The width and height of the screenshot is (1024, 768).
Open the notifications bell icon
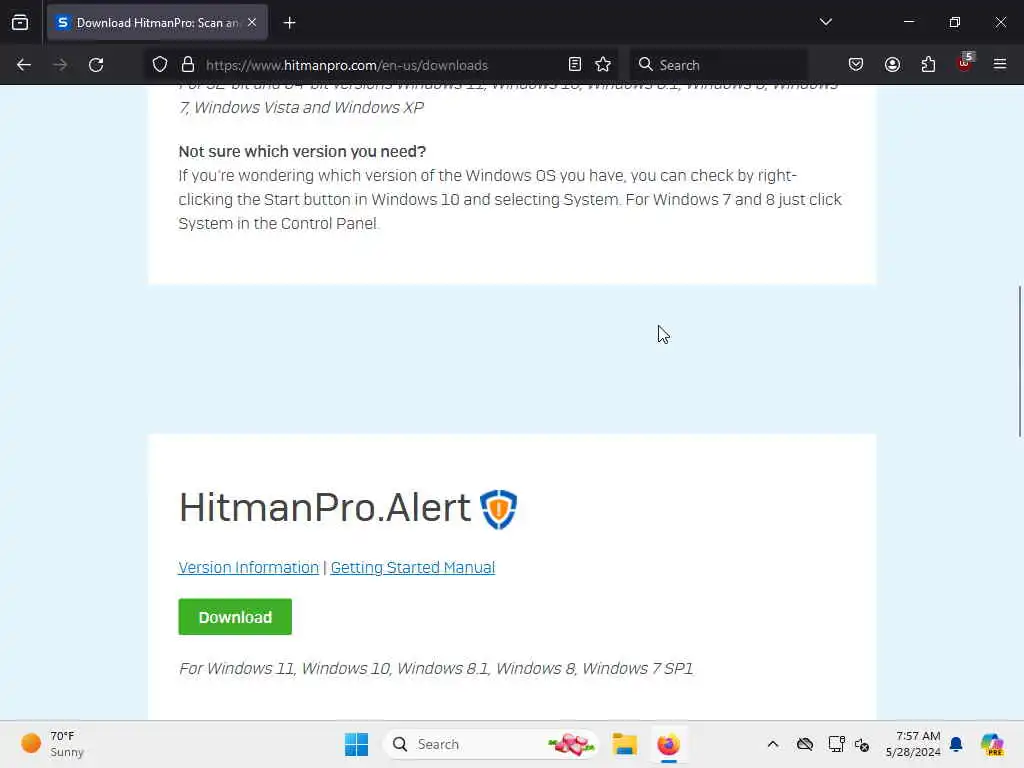pos(956,744)
